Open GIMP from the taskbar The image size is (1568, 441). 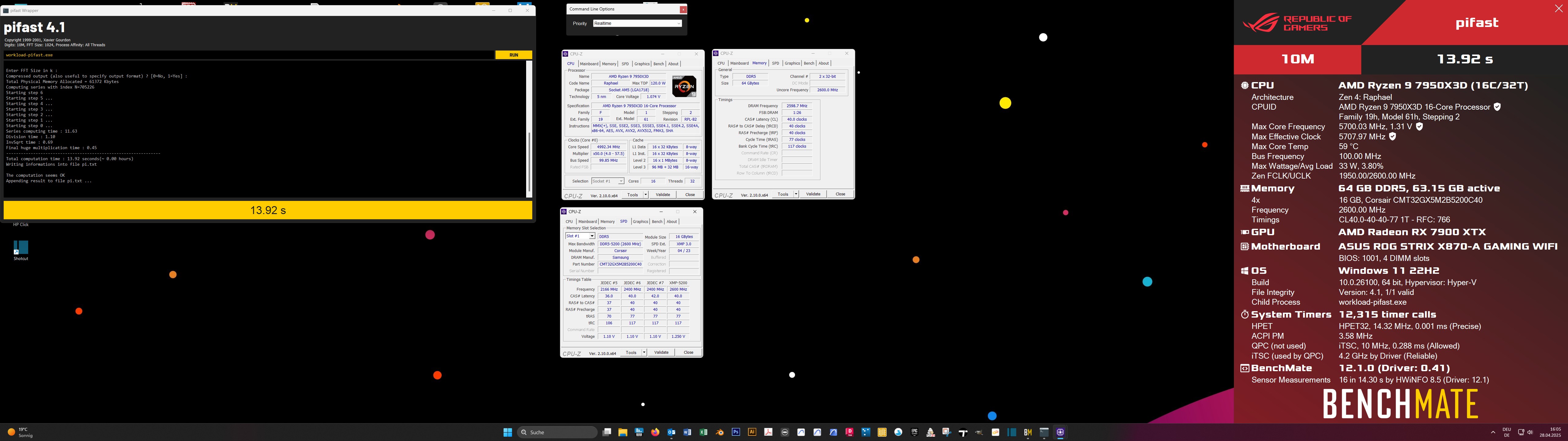point(979,432)
